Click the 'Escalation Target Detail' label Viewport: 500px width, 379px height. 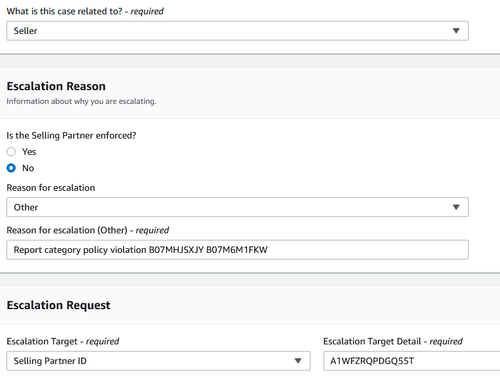[x=393, y=341]
